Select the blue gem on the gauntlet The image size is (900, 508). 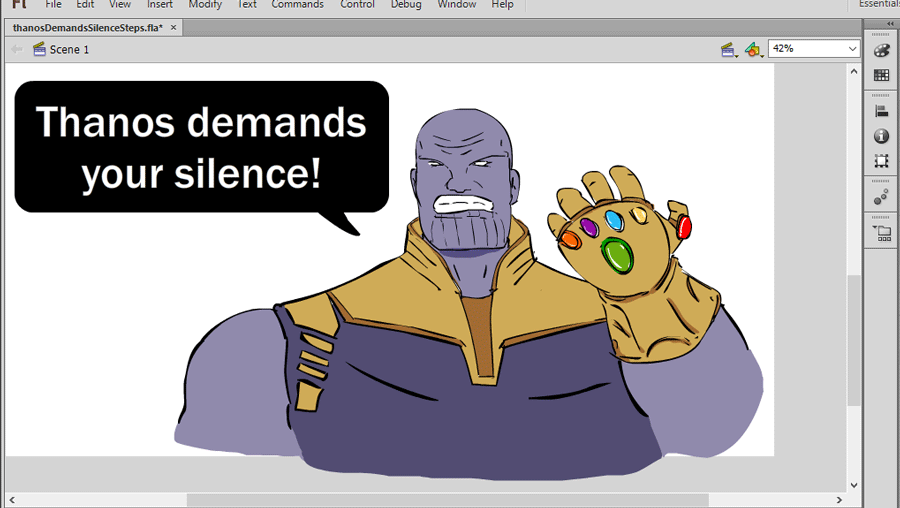click(614, 220)
